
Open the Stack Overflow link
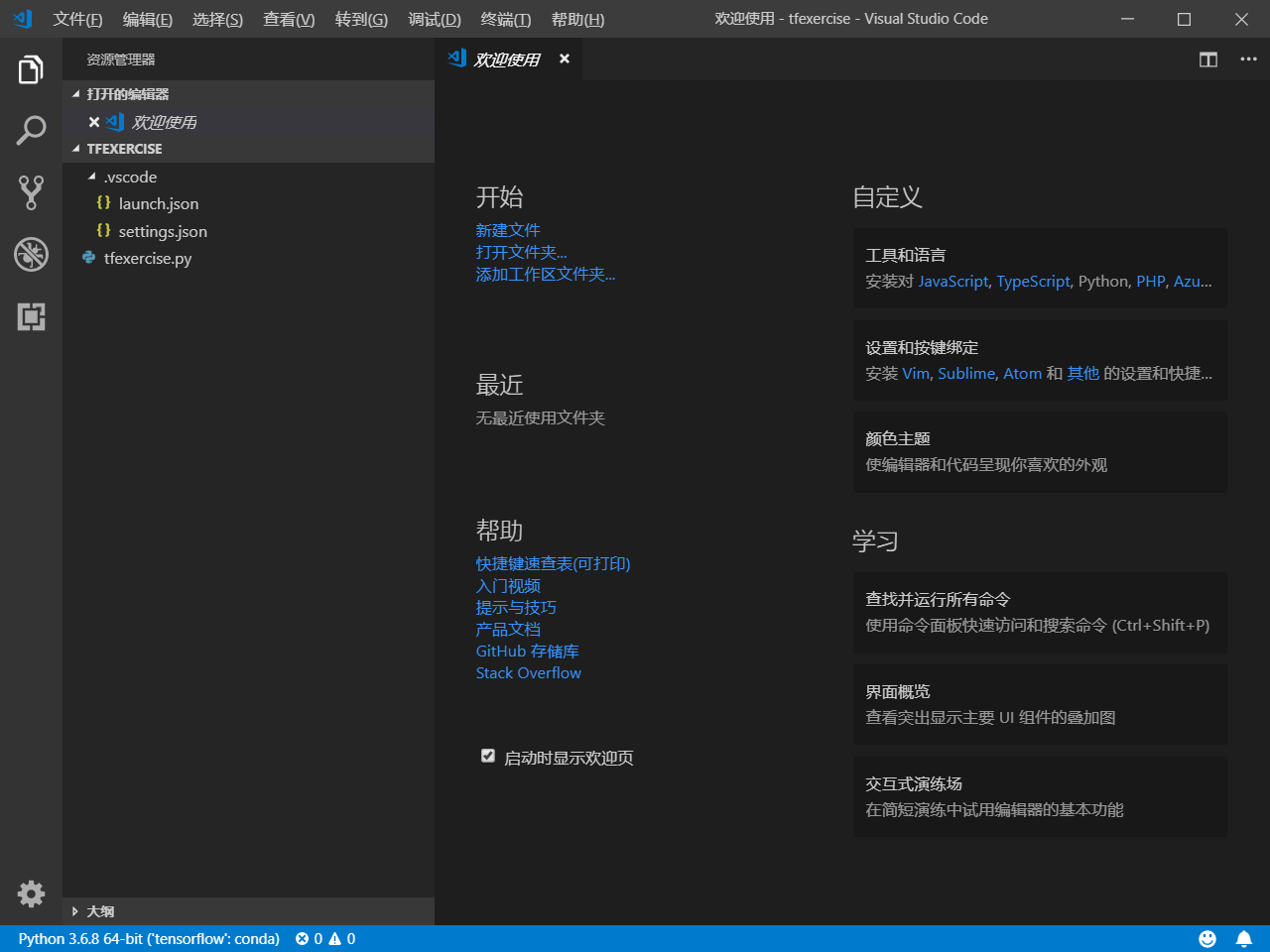click(x=528, y=672)
